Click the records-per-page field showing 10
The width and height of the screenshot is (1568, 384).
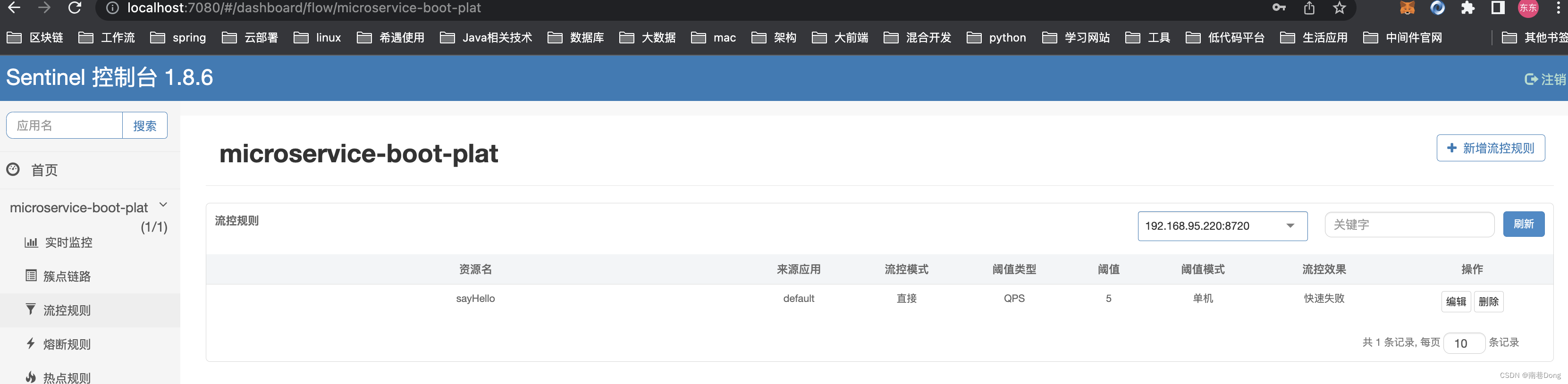coord(1465,343)
